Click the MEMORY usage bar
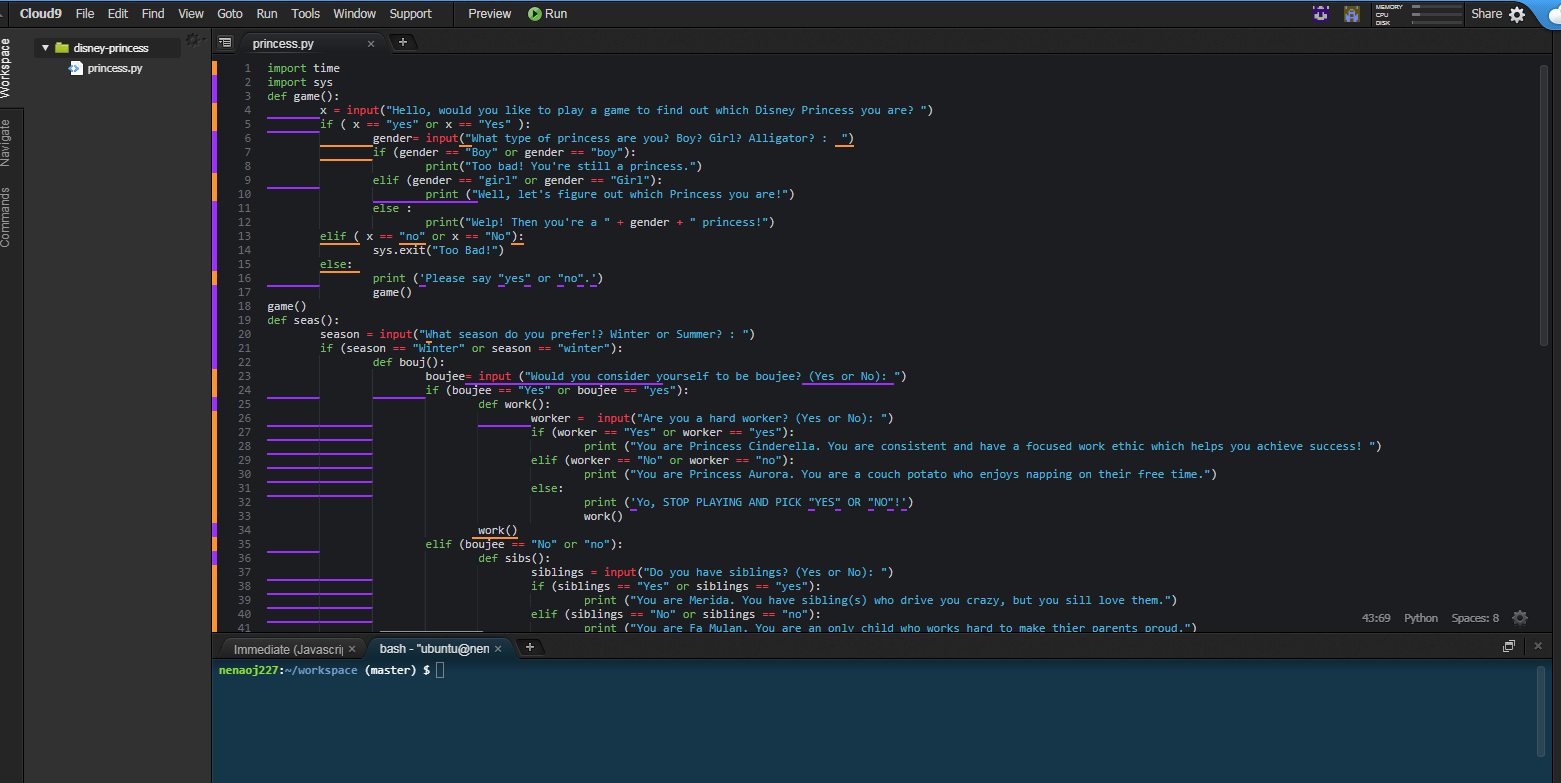1561x783 pixels. tap(1436, 7)
